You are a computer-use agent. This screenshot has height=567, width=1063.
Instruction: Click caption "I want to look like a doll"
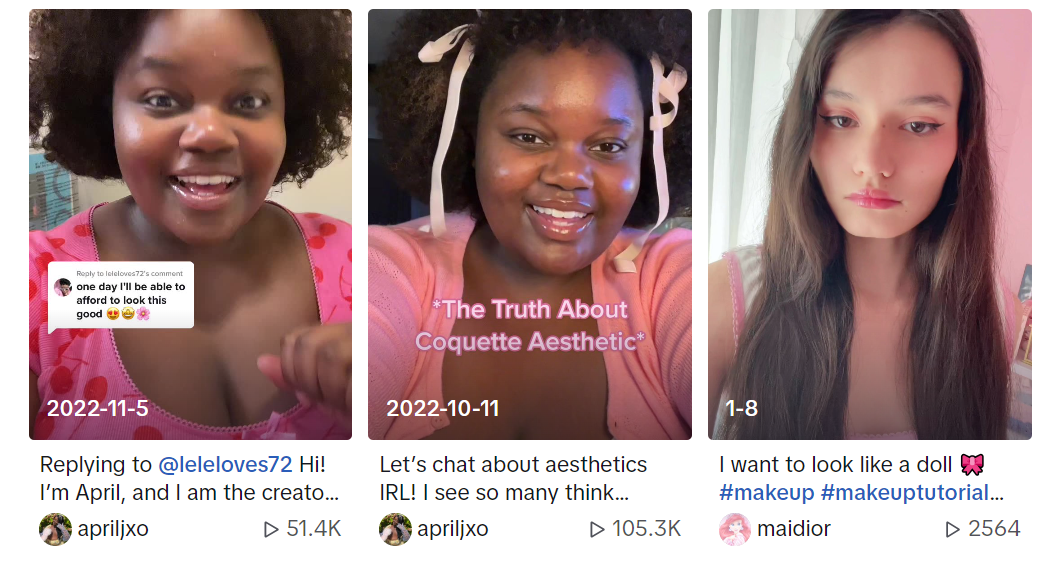(835, 465)
